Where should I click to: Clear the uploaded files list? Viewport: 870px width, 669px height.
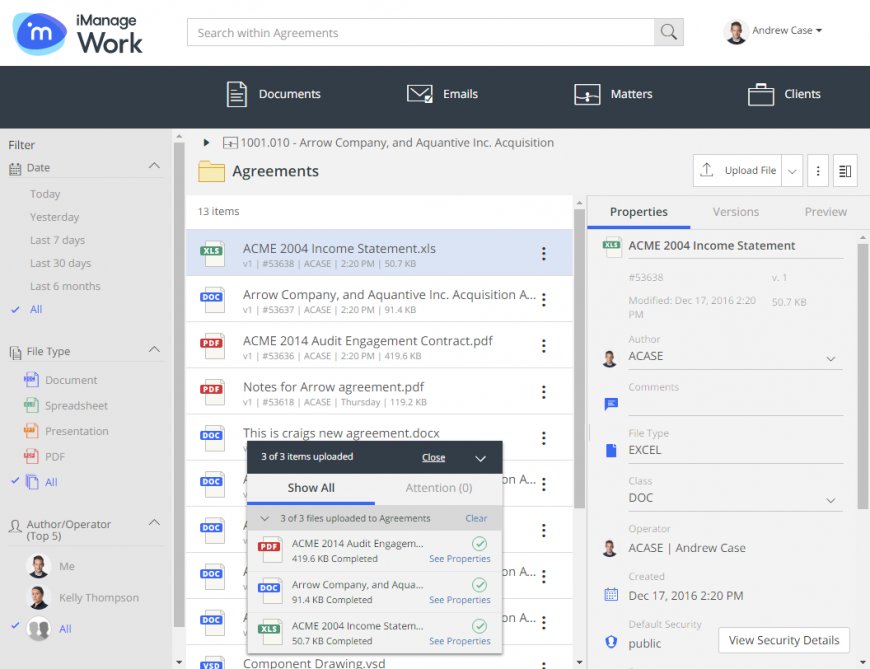pyautogui.click(x=476, y=518)
